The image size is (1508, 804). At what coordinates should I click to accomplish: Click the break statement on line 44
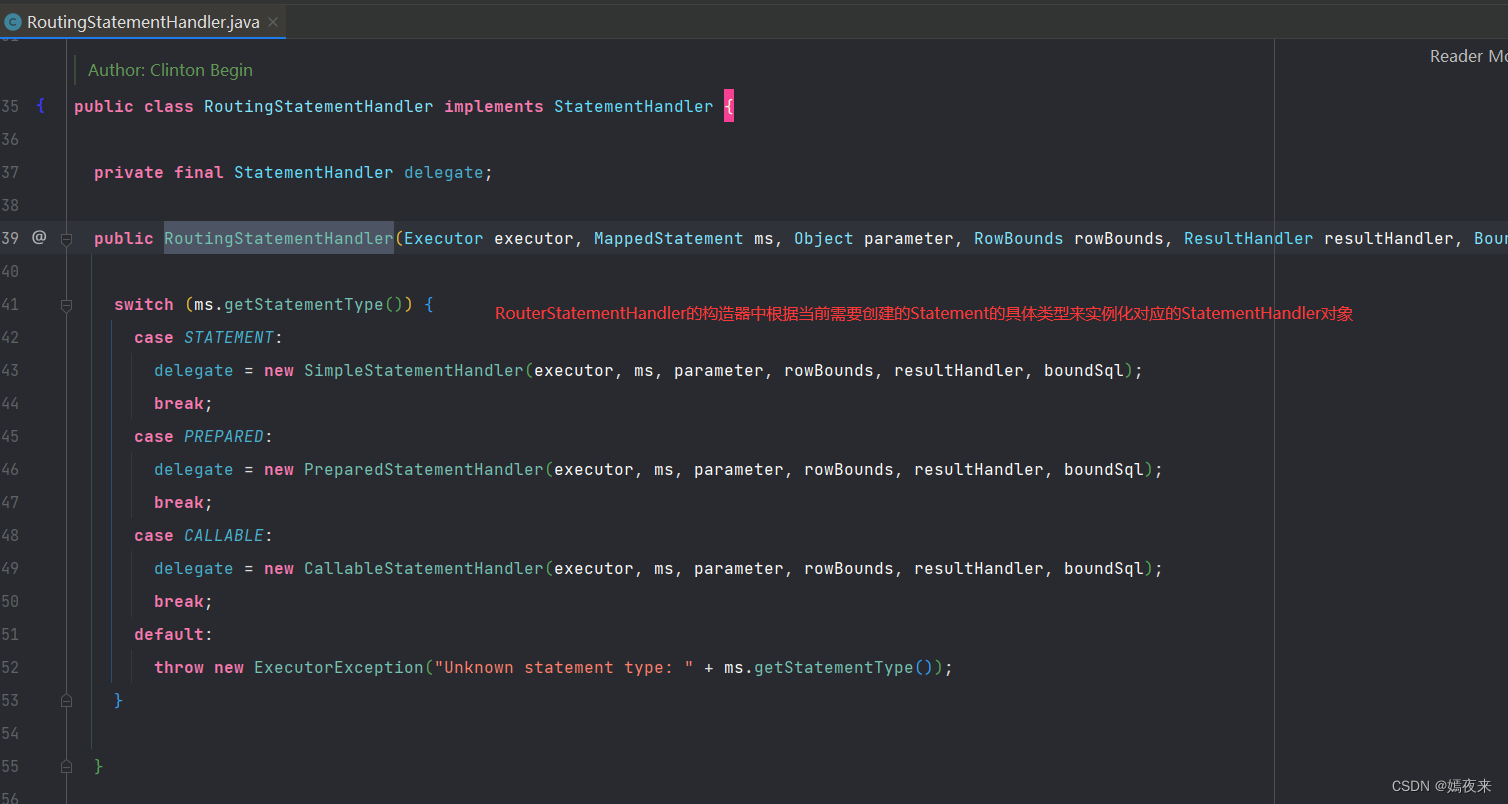coord(184,403)
